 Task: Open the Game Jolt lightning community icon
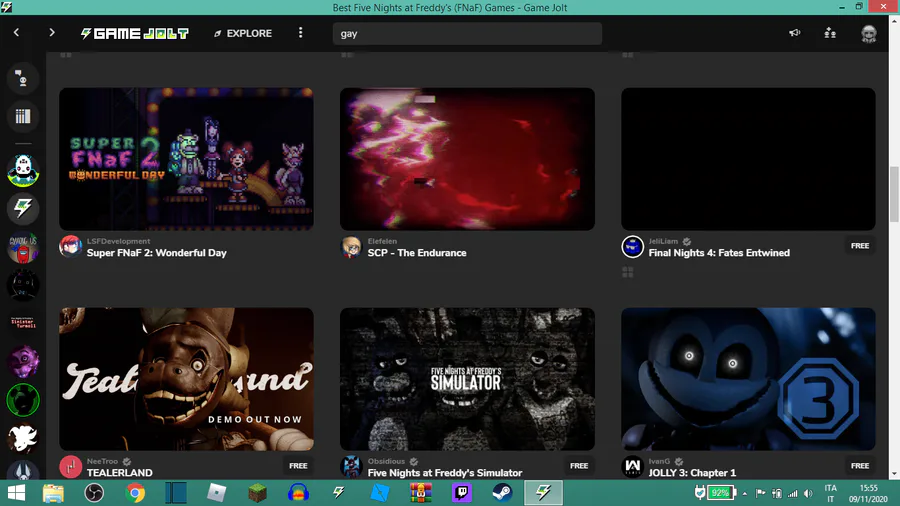23,208
